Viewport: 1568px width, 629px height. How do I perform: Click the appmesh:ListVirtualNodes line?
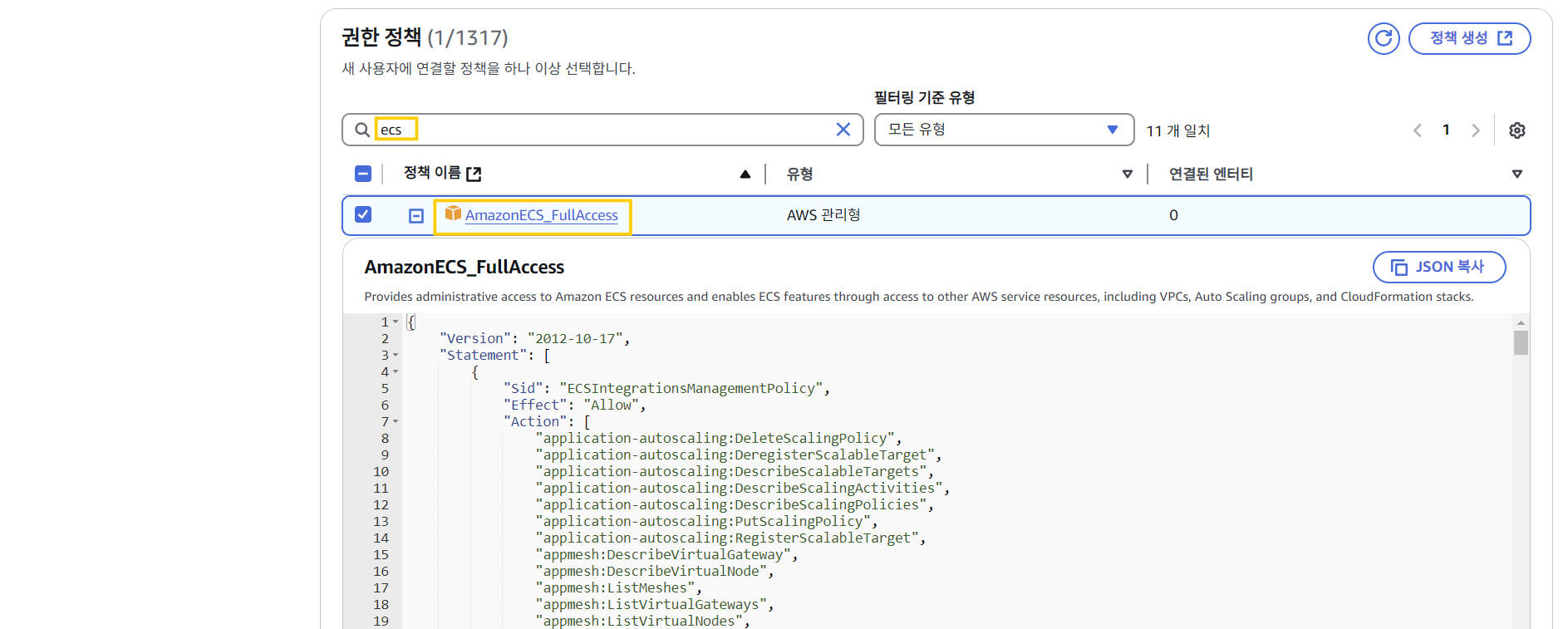click(643, 621)
